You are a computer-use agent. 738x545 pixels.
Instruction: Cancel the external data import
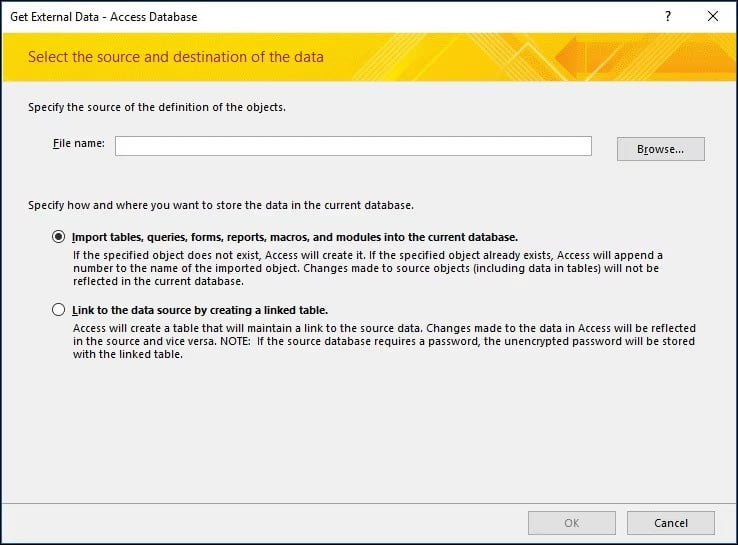click(670, 523)
